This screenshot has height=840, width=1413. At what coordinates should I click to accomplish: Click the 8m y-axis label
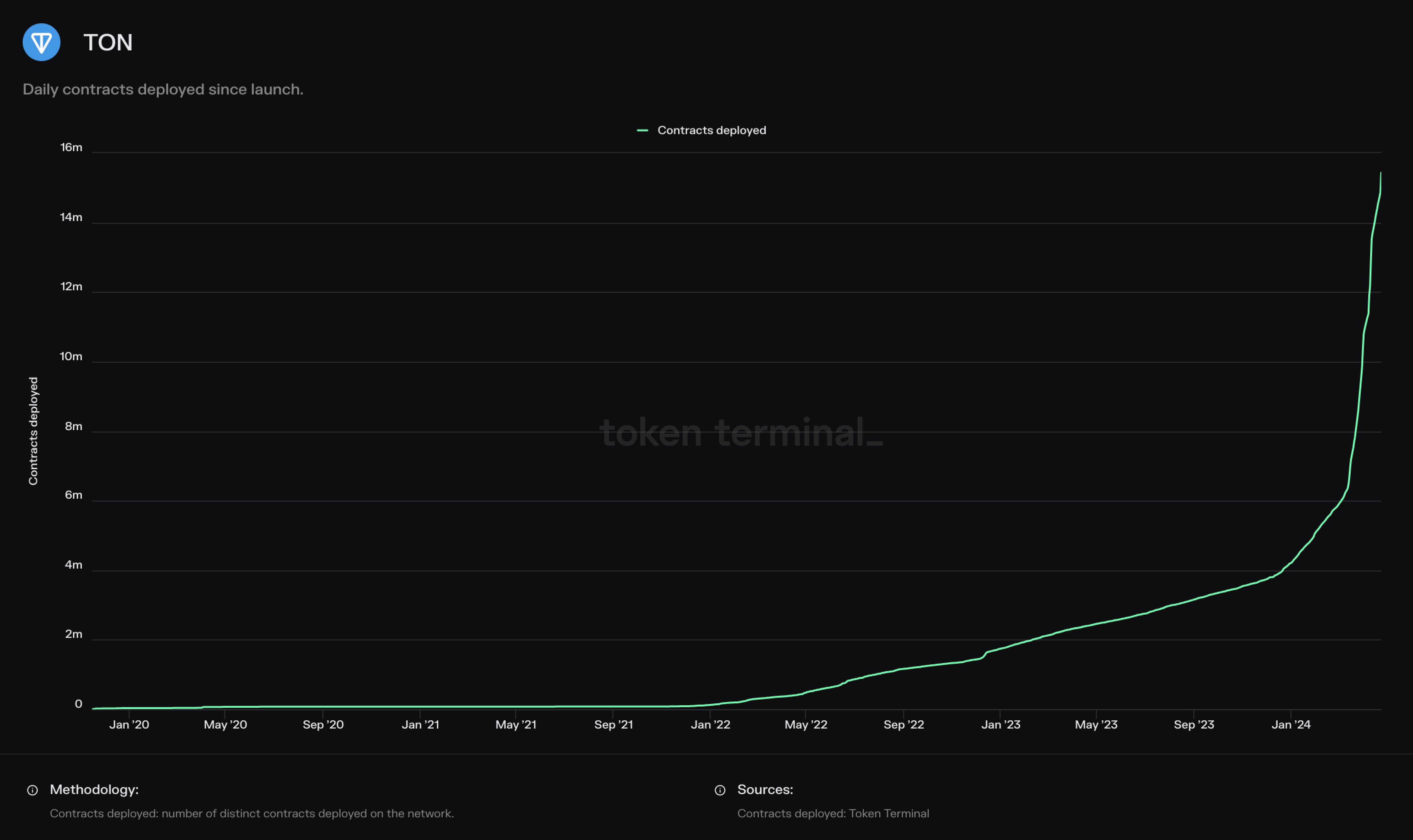pyautogui.click(x=74, y=426)
